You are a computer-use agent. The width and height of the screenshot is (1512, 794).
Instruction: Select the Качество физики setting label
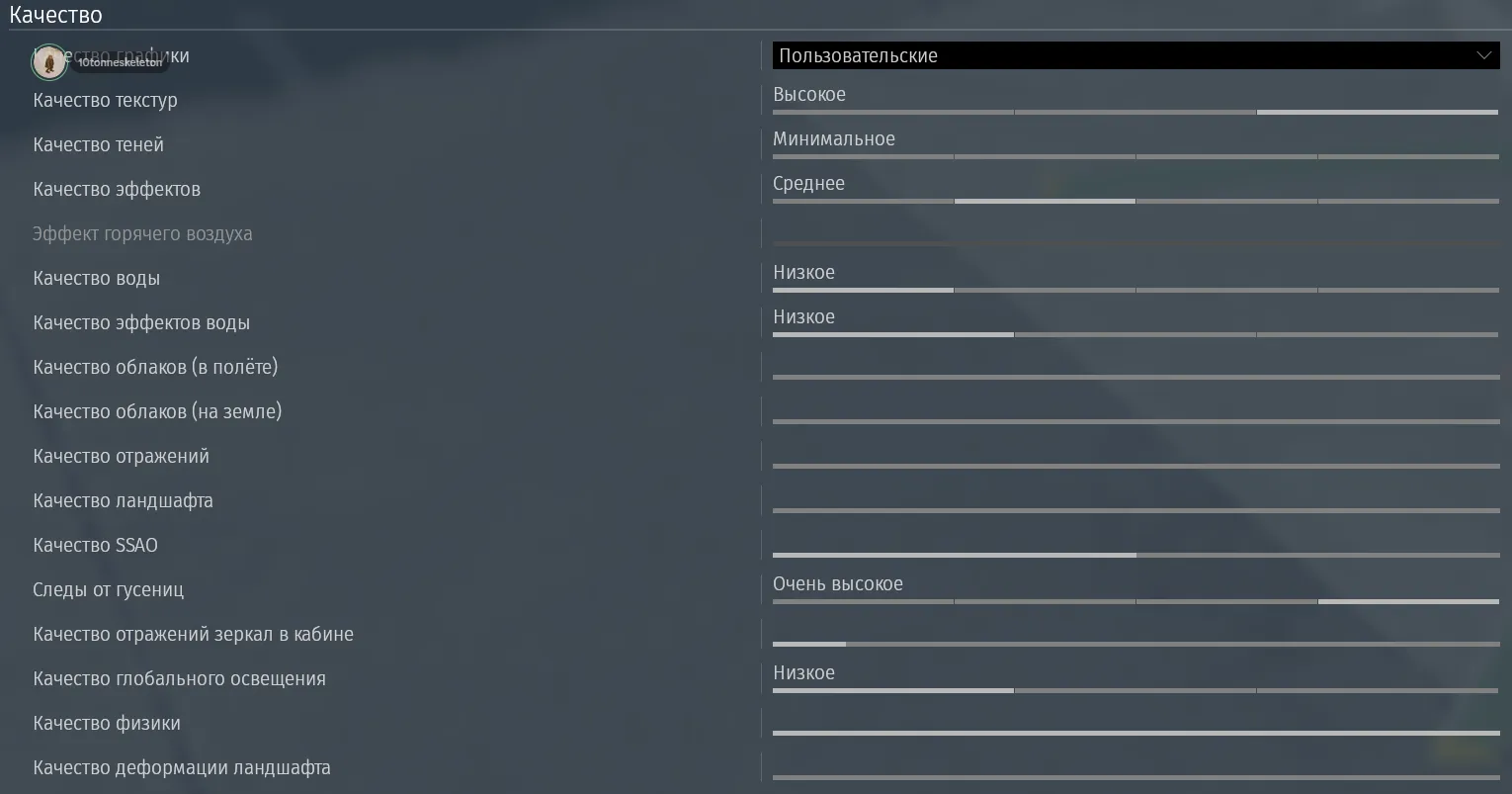107,723
